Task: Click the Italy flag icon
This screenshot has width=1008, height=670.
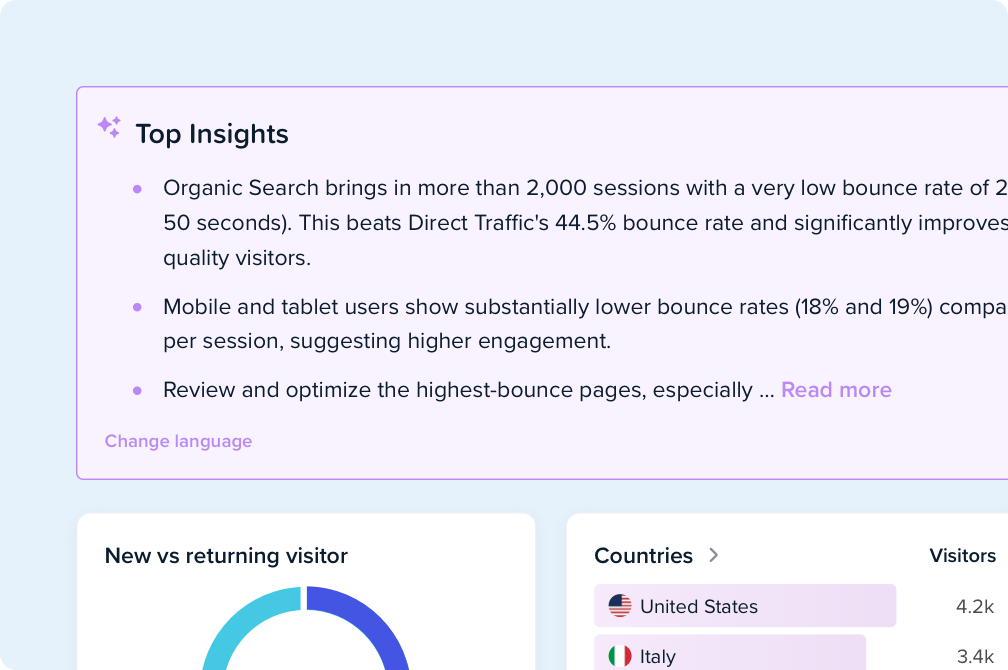Action: click(620, 656)
